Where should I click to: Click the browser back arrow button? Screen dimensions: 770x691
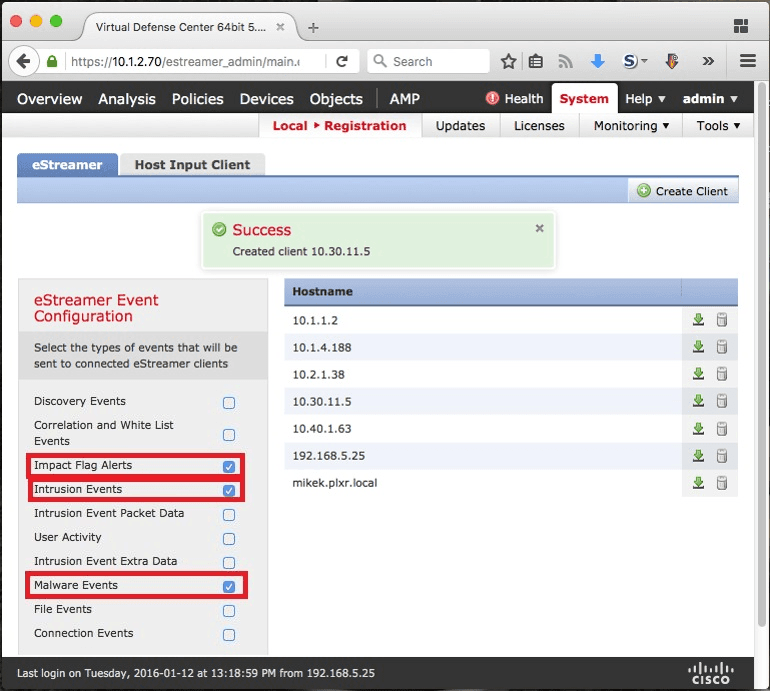(x=23, y=61)
